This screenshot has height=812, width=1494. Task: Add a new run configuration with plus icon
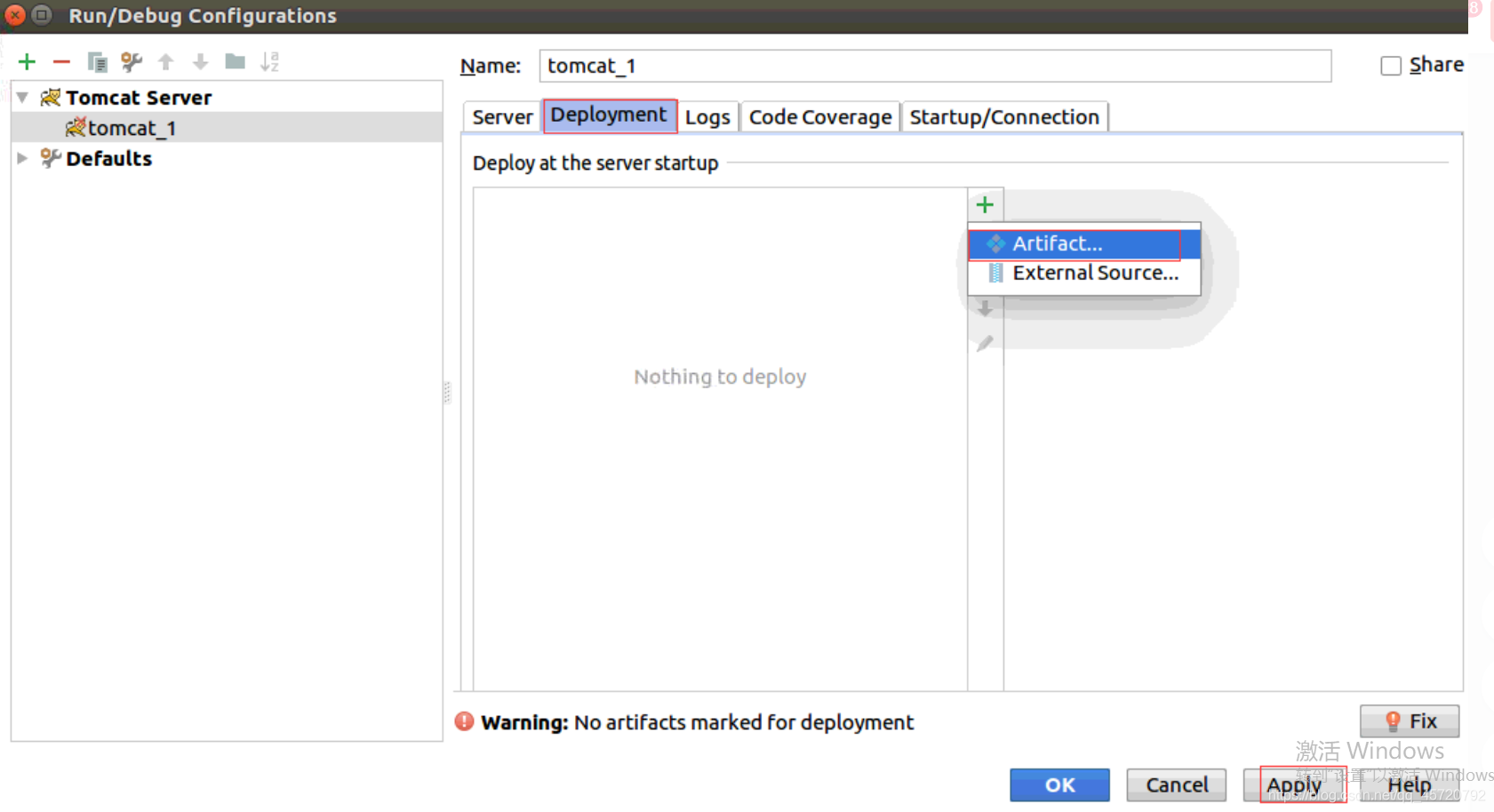click(27, 61)
